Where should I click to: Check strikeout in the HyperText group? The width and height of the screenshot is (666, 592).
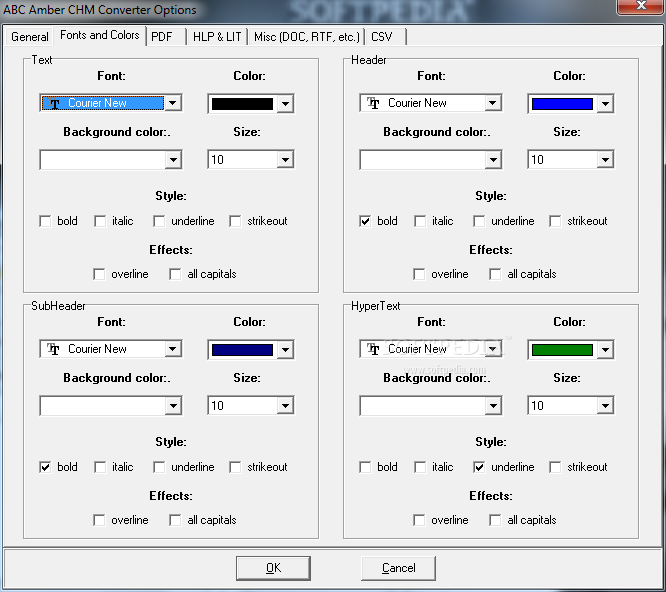pos(555,467)
